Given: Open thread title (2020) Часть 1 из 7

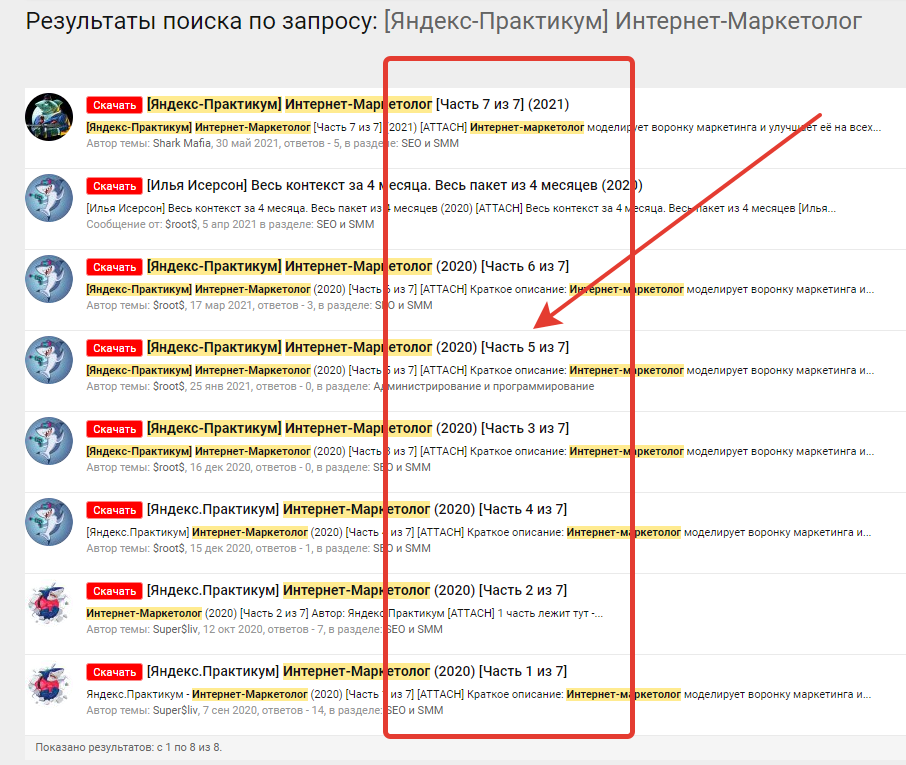Looking at the screenshot, I should [357, 671].
